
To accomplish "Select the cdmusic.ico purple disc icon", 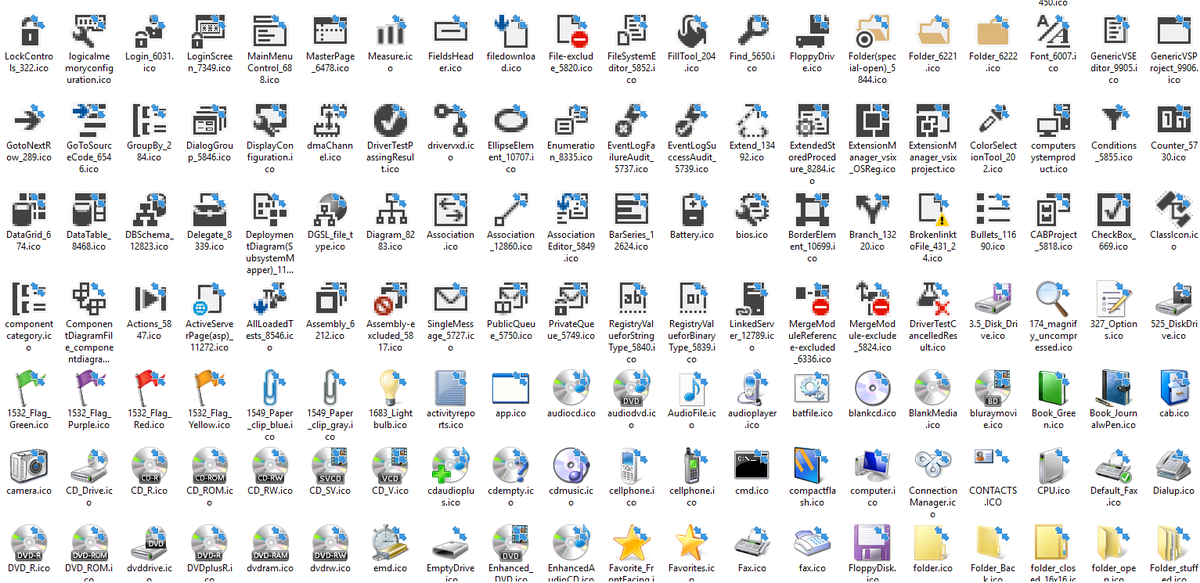I will [x=571, y=464].
